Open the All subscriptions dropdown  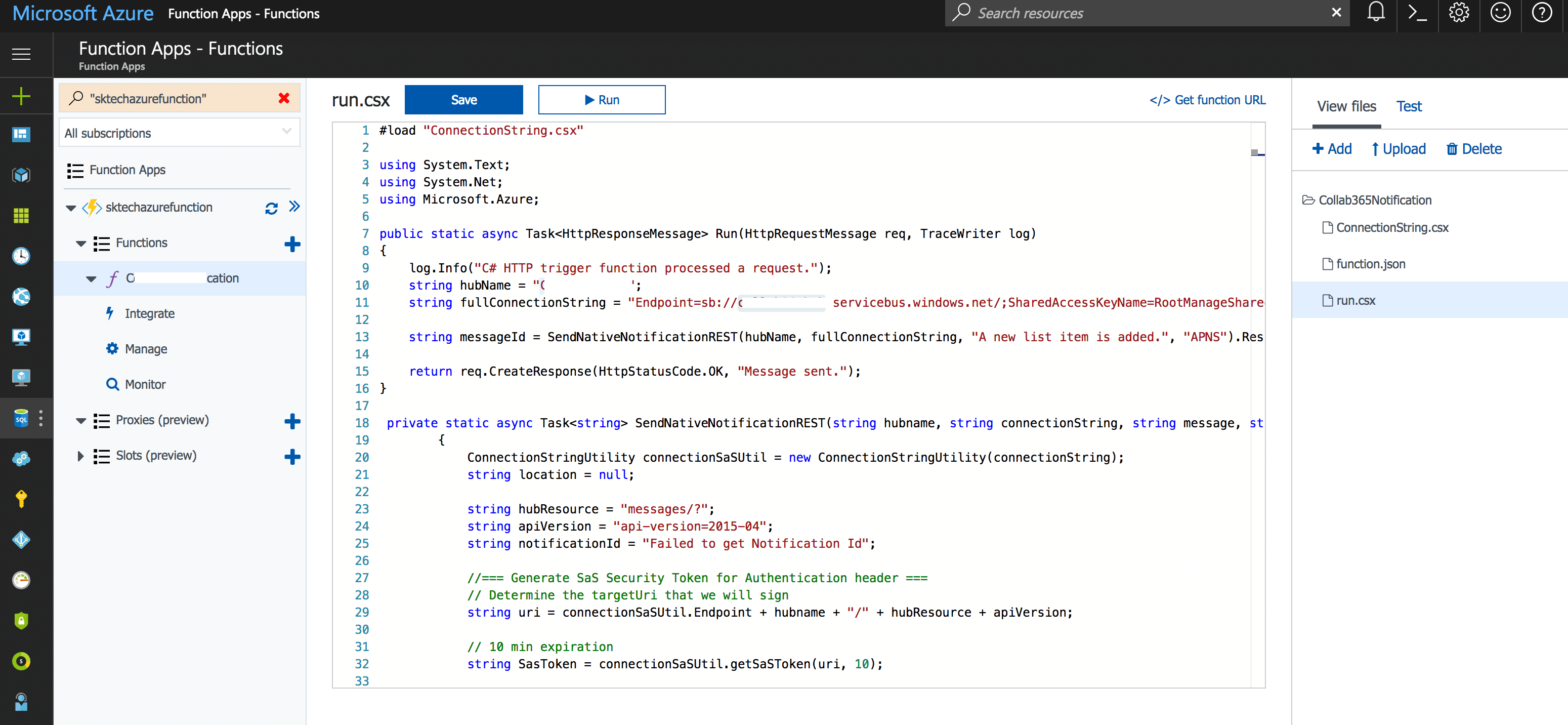click(180, 133)
